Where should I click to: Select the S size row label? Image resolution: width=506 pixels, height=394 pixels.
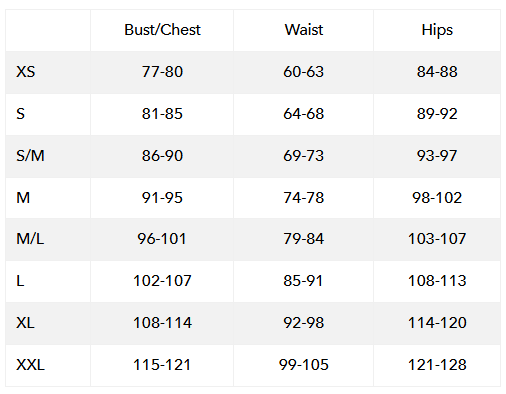[21, 114]
